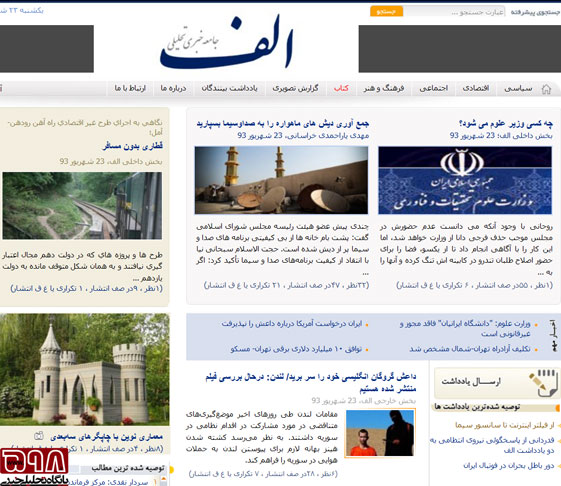
Task: Open news item تکلیف آزادراه تهران-شمال
Action: 470,349
